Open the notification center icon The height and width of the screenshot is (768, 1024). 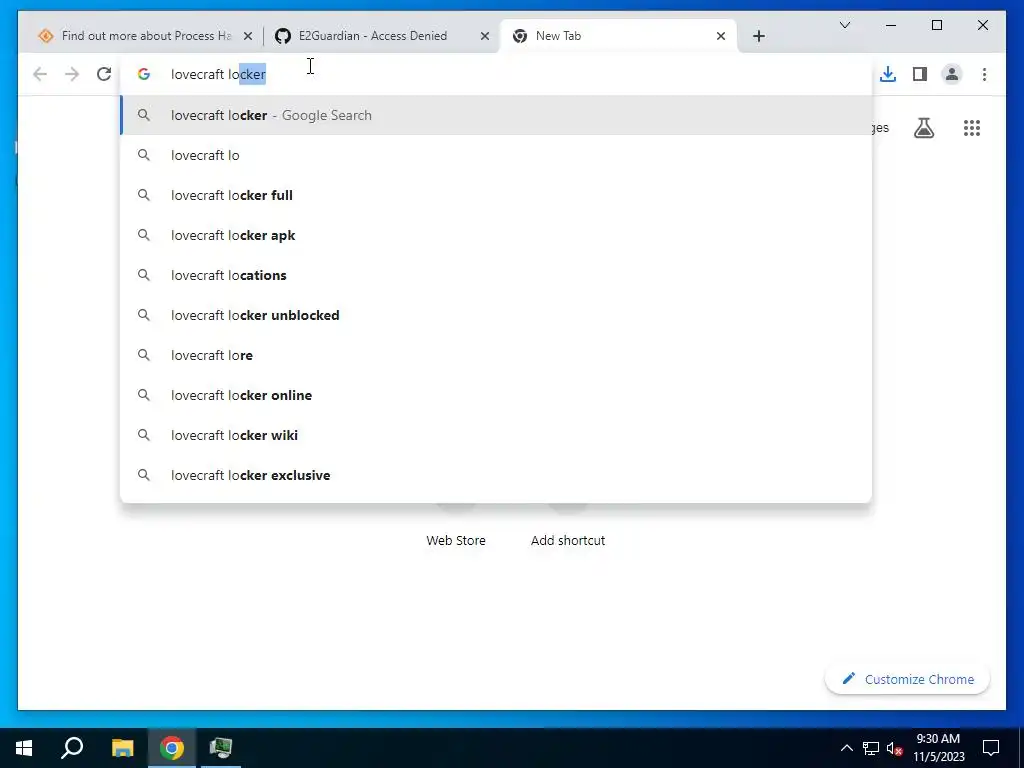tap(991, 748)
